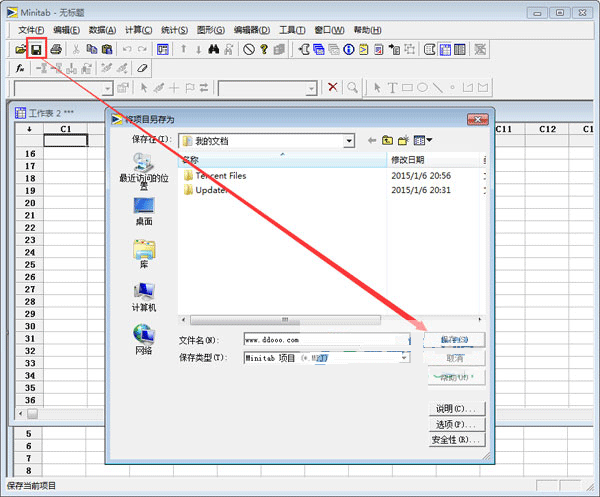Click the file name input field
This screenshot has width=600, height=497.
[x=327, y=340]
